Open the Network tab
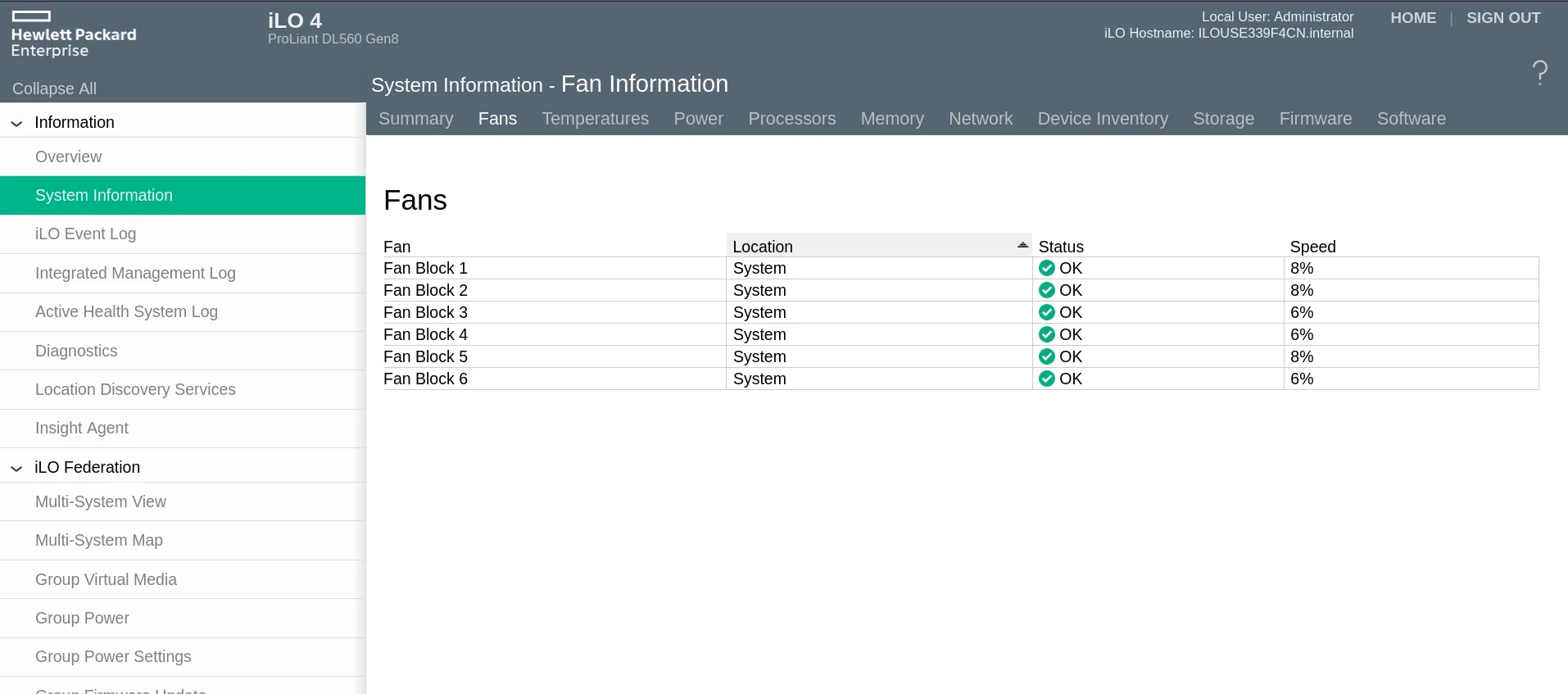This screenshot has width=1568, height=694. 981,119
